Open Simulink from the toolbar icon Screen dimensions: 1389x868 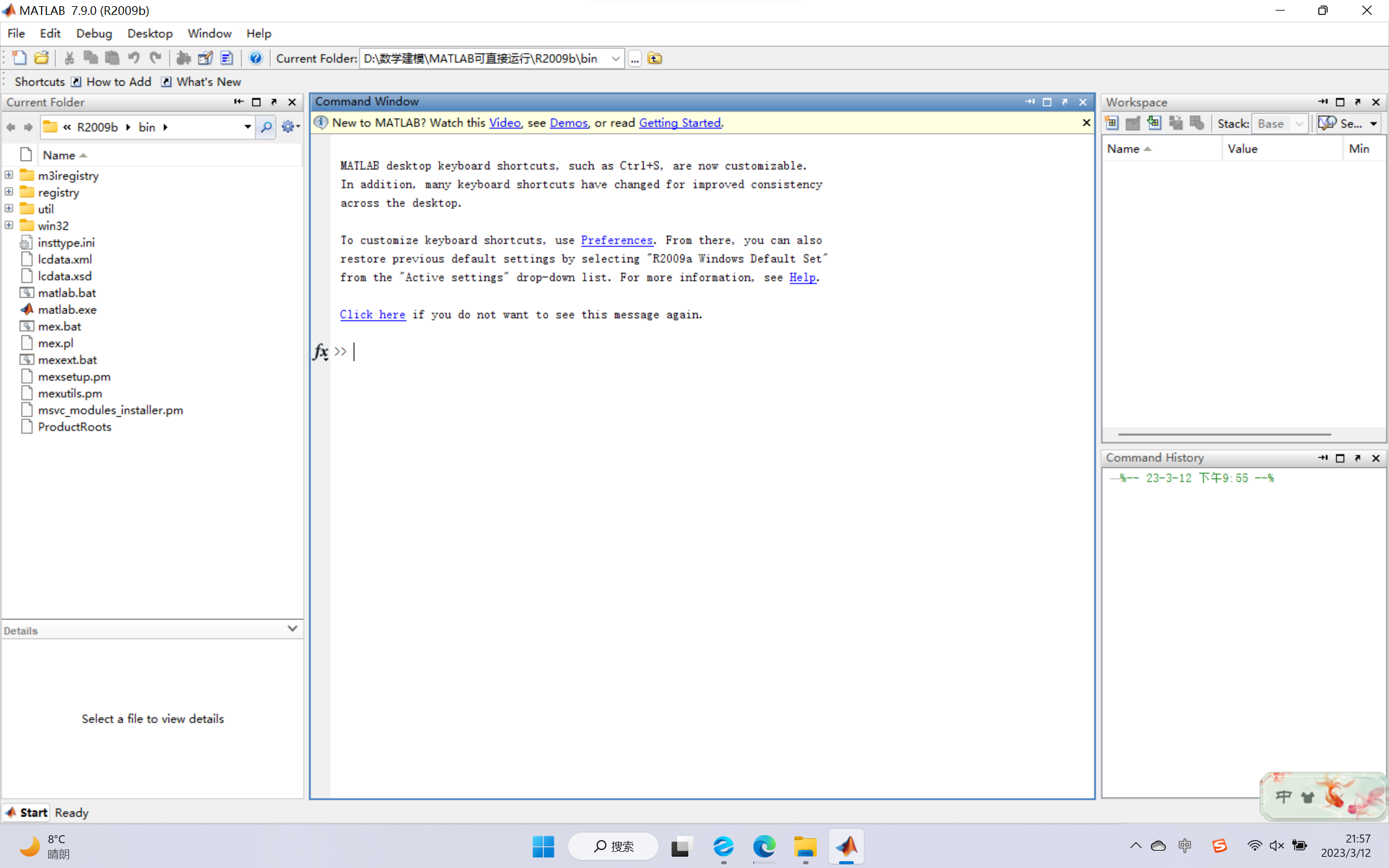[183, 58]
